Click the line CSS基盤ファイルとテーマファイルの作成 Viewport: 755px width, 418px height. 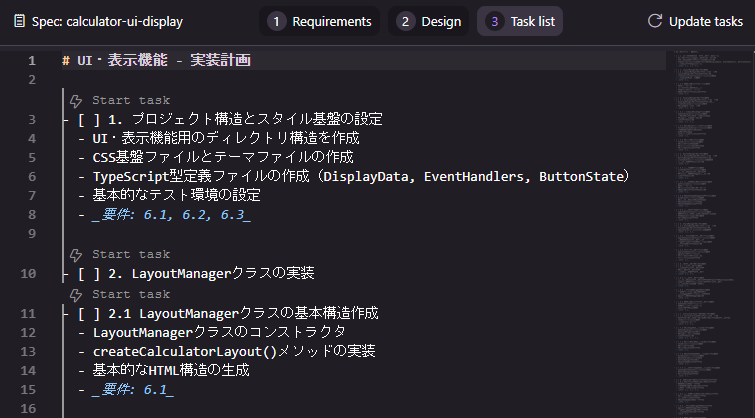[x=223, y=157]
